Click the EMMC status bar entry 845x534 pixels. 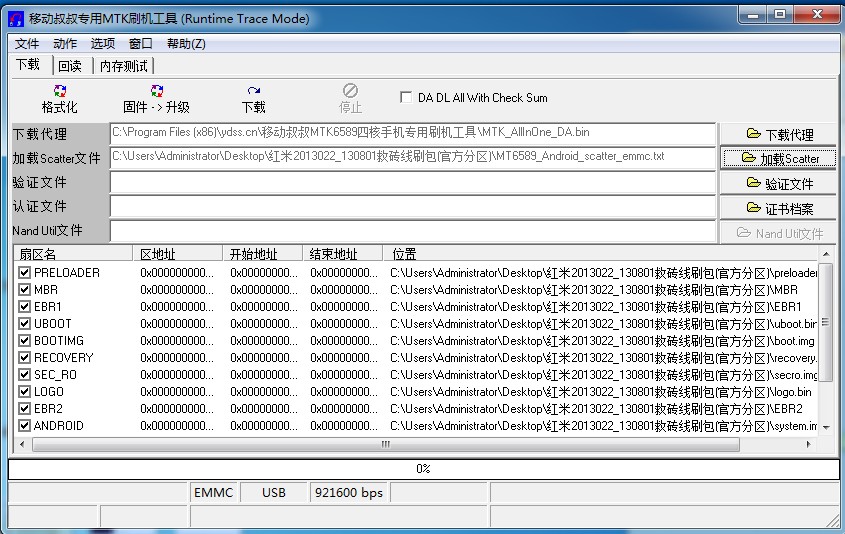tap(213, 493)
